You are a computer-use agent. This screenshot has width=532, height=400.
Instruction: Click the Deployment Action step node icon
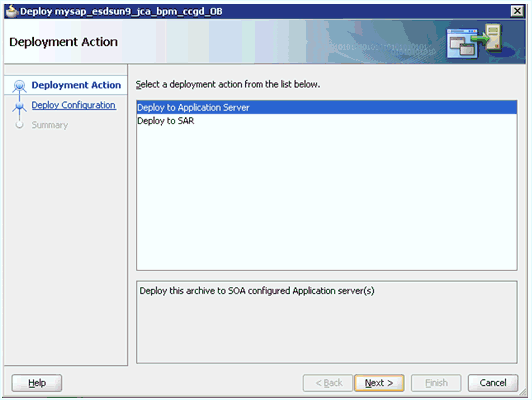click(x=19, y=85)
